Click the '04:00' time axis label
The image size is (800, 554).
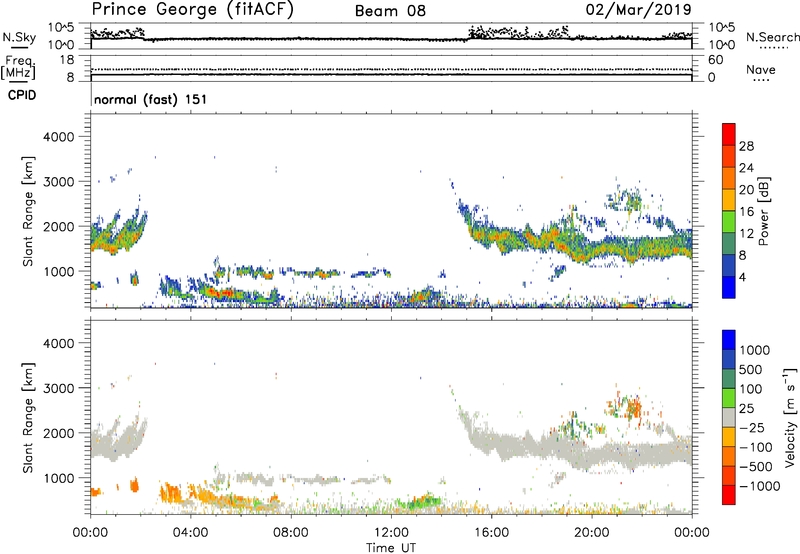coord(191,533)
